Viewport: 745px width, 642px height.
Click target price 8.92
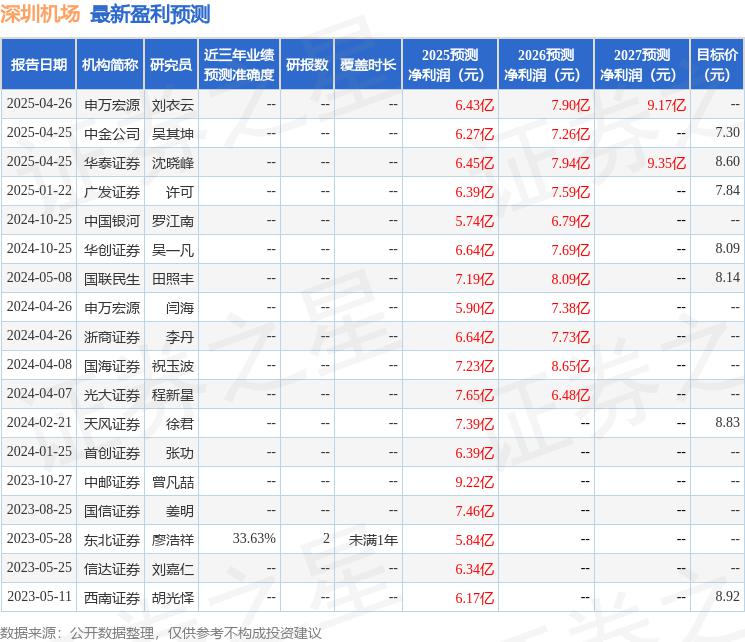pyautogui.click(x=727, y=596)
